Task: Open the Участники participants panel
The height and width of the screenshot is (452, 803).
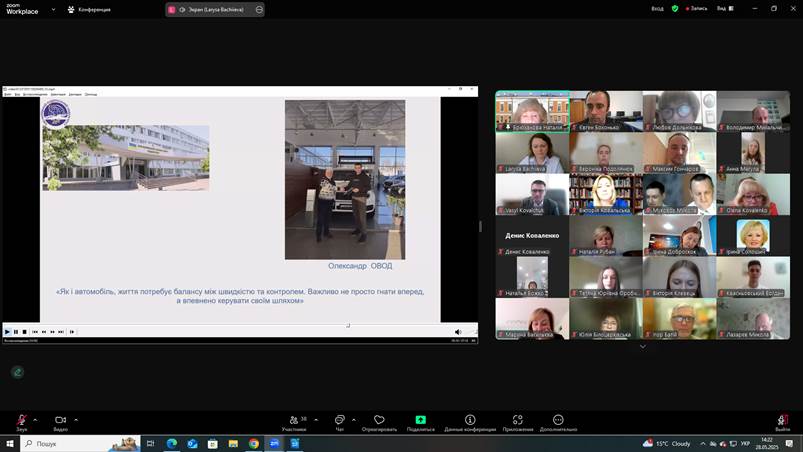Action: (x=293, y=421)
